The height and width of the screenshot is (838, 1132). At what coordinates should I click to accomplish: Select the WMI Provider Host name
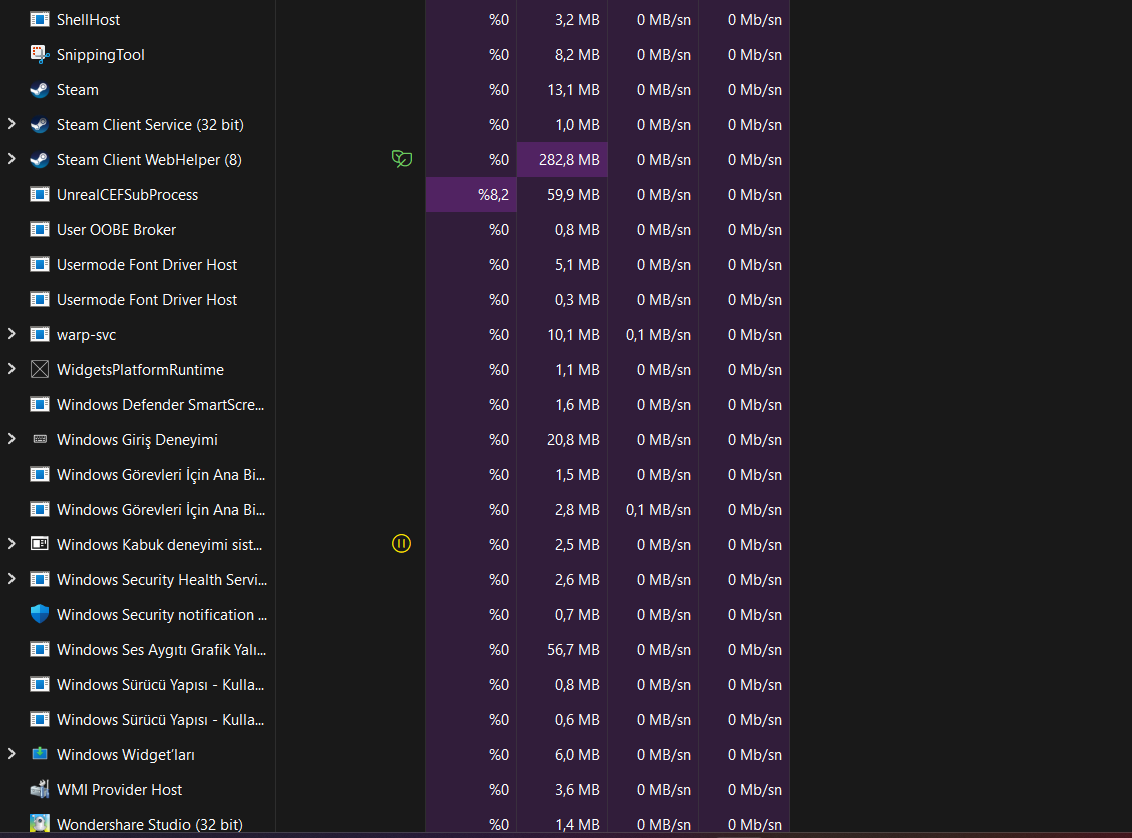119,790
